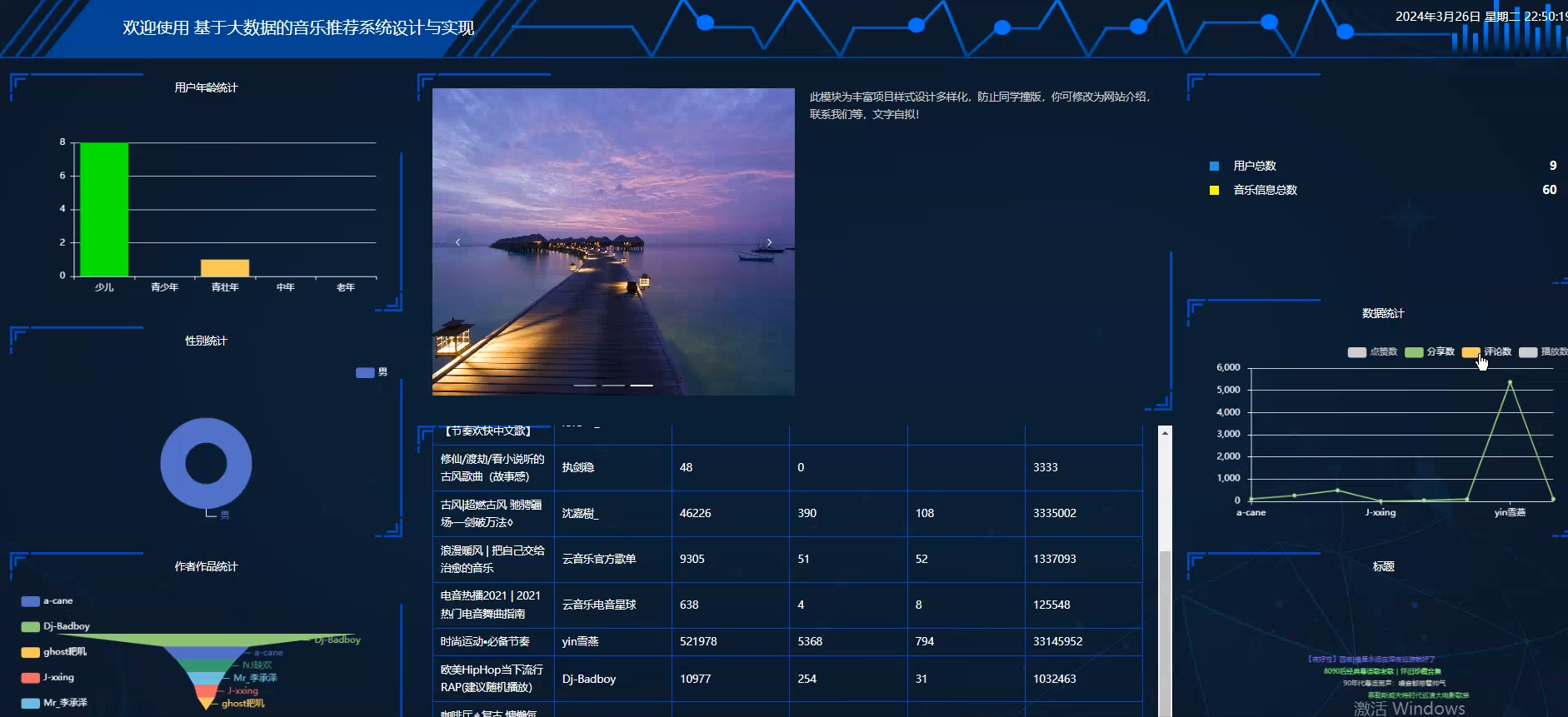The width and height of the screenshot is (1568, 717).
Task: Click the sunset pier carousel image
Action: pos(613,241)
